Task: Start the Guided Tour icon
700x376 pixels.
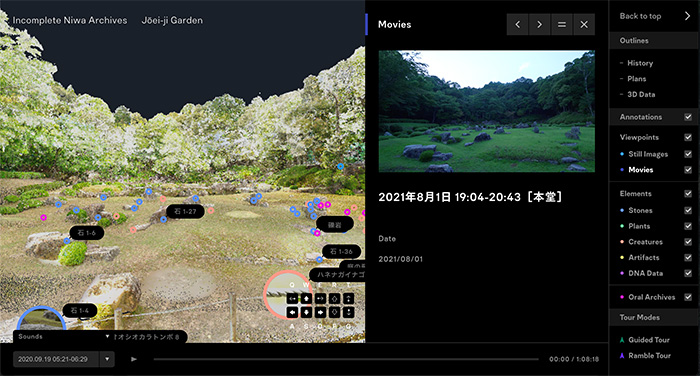Action: (622, 340)
